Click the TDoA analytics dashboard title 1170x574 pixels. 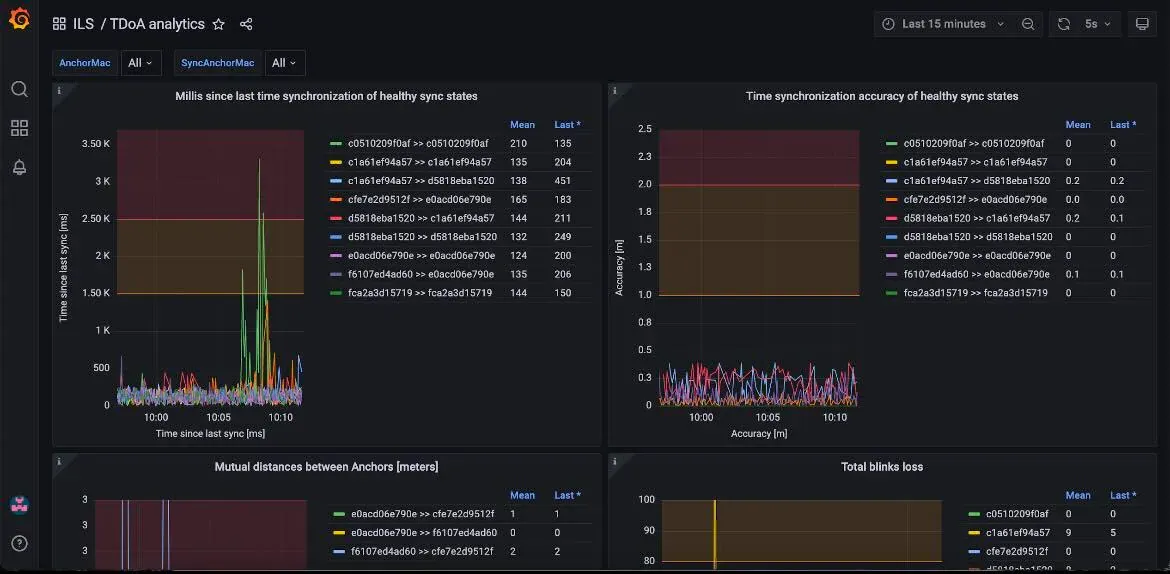(157, 24)
